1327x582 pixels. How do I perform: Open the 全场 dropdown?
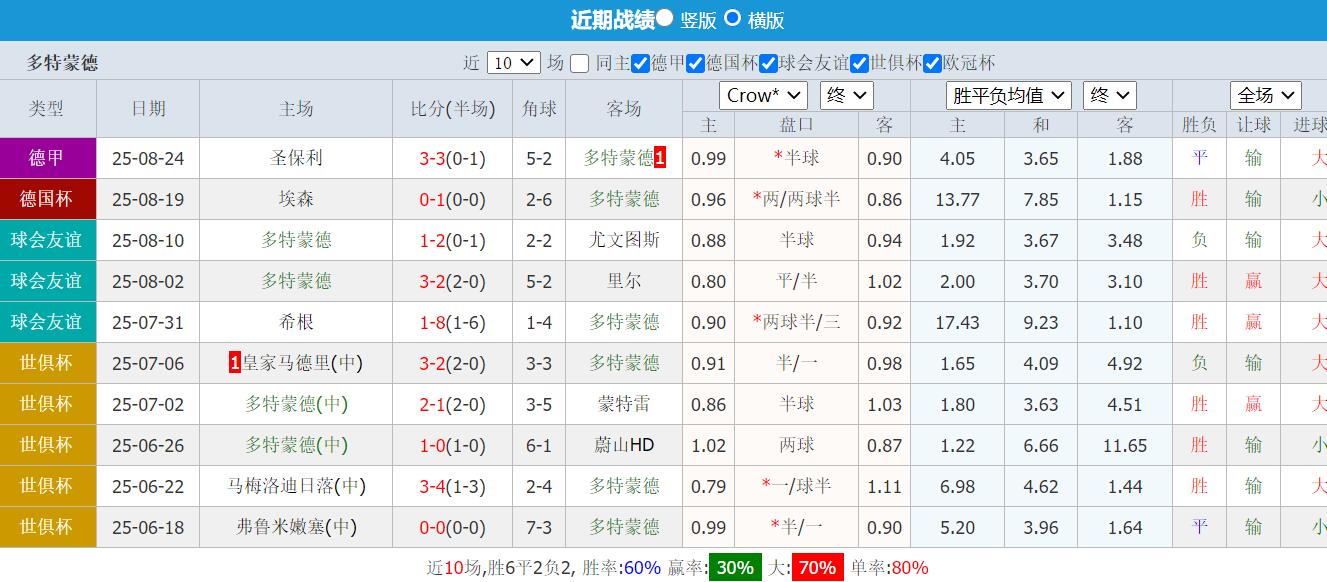click(x=1265, y=95)
